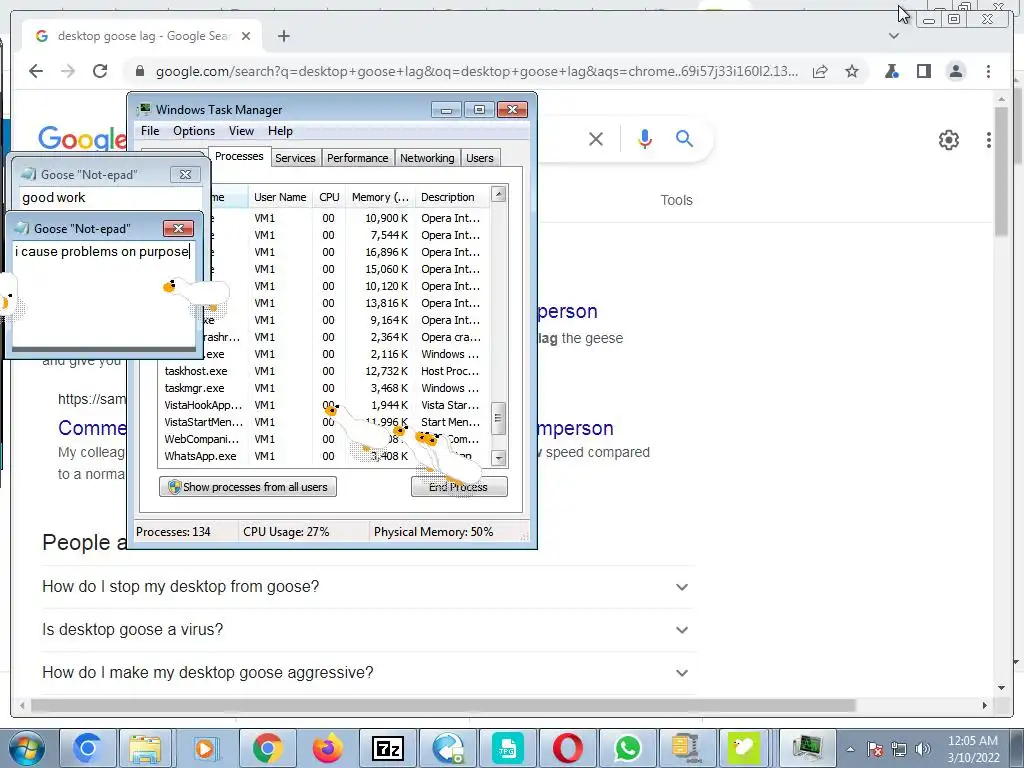Select the WebCompani... process row

click(x=323, y=439)
